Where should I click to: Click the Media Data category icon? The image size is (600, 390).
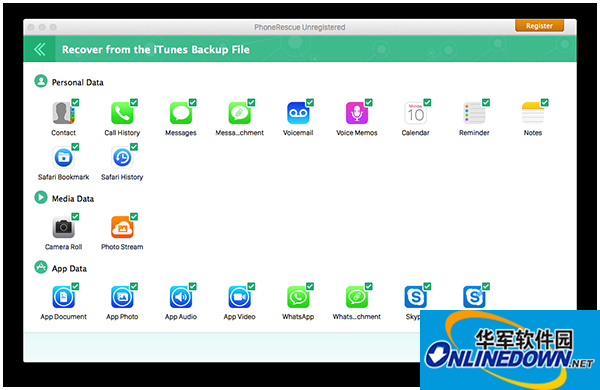pyautogui.click(x=41, y=197)
